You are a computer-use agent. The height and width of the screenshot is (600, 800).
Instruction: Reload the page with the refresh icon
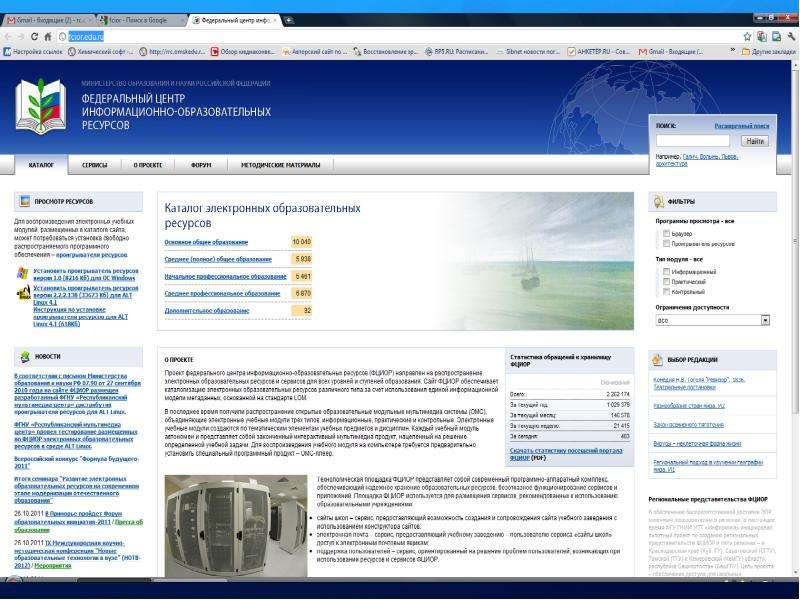pos(34,37)
